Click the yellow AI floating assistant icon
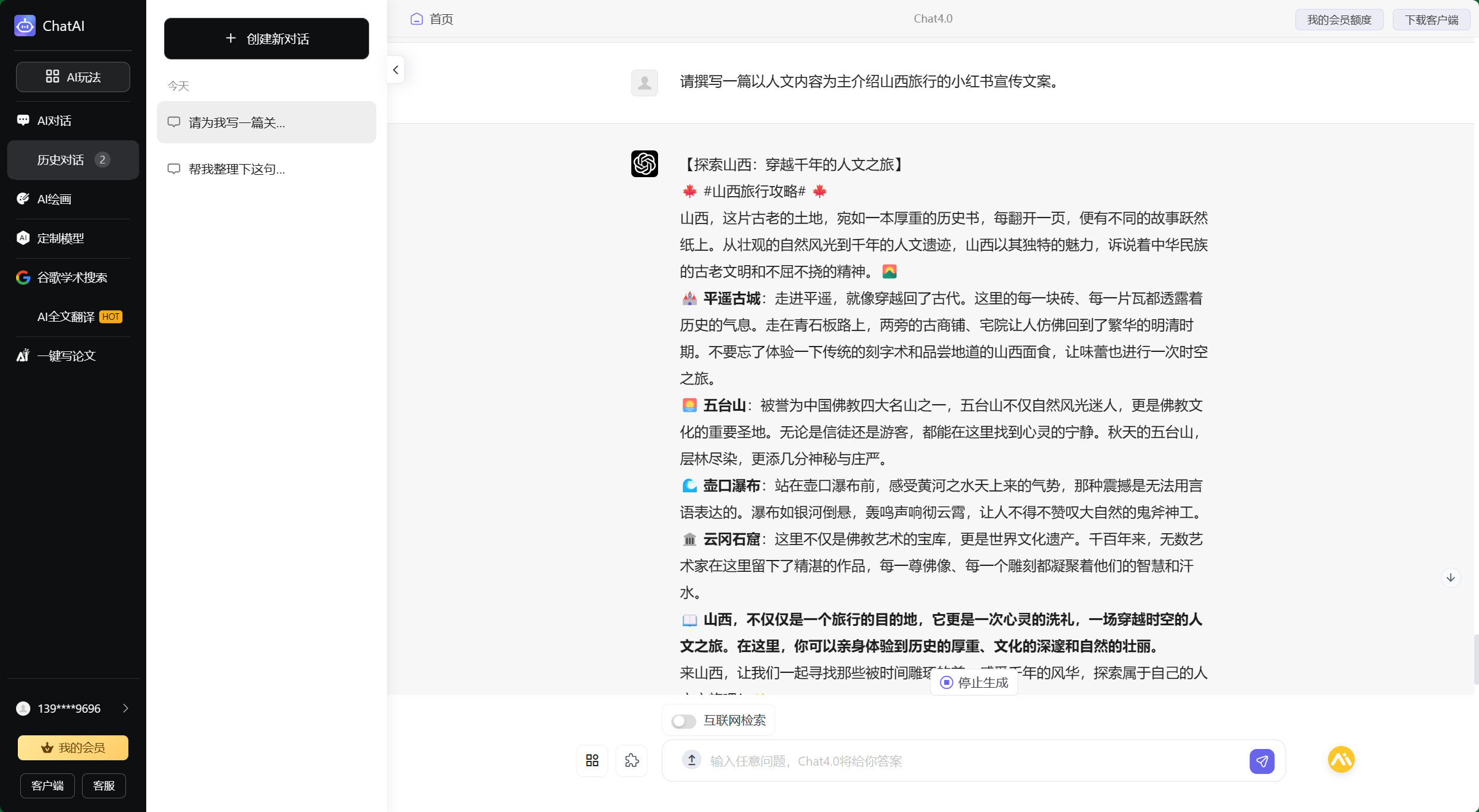This screenshot has height=812, width=1479. pyautogui.click(x=1340, y=759)
